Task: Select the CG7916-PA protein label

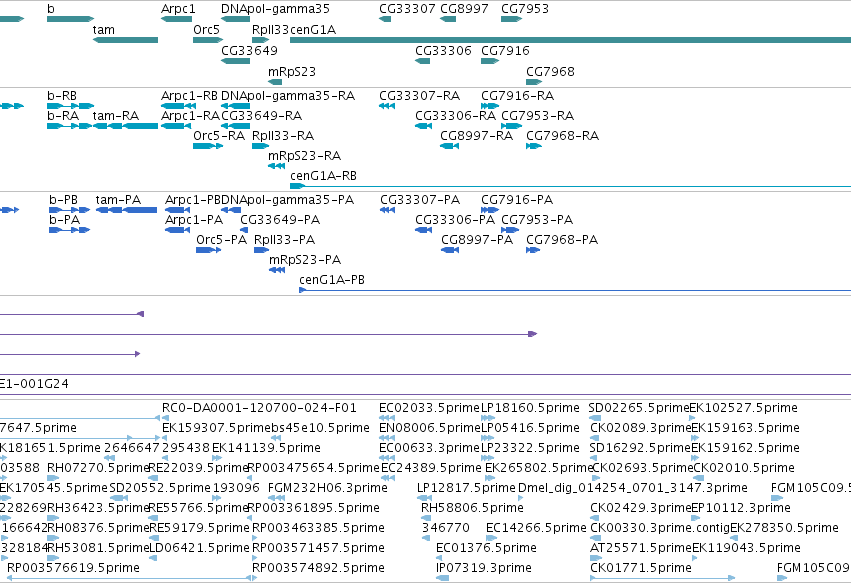Action: point(517,200)
